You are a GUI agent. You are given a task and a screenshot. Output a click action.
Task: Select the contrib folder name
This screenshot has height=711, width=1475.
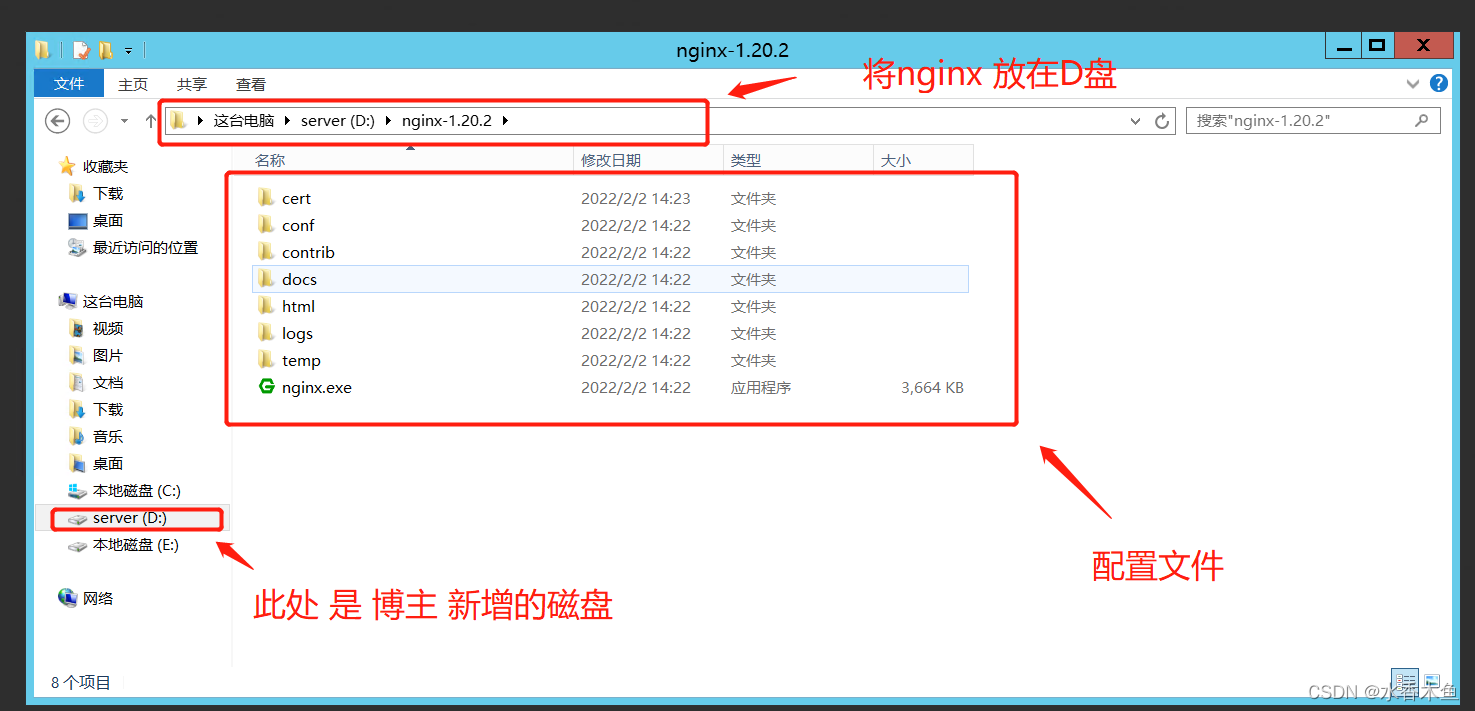tap(308, 252)
